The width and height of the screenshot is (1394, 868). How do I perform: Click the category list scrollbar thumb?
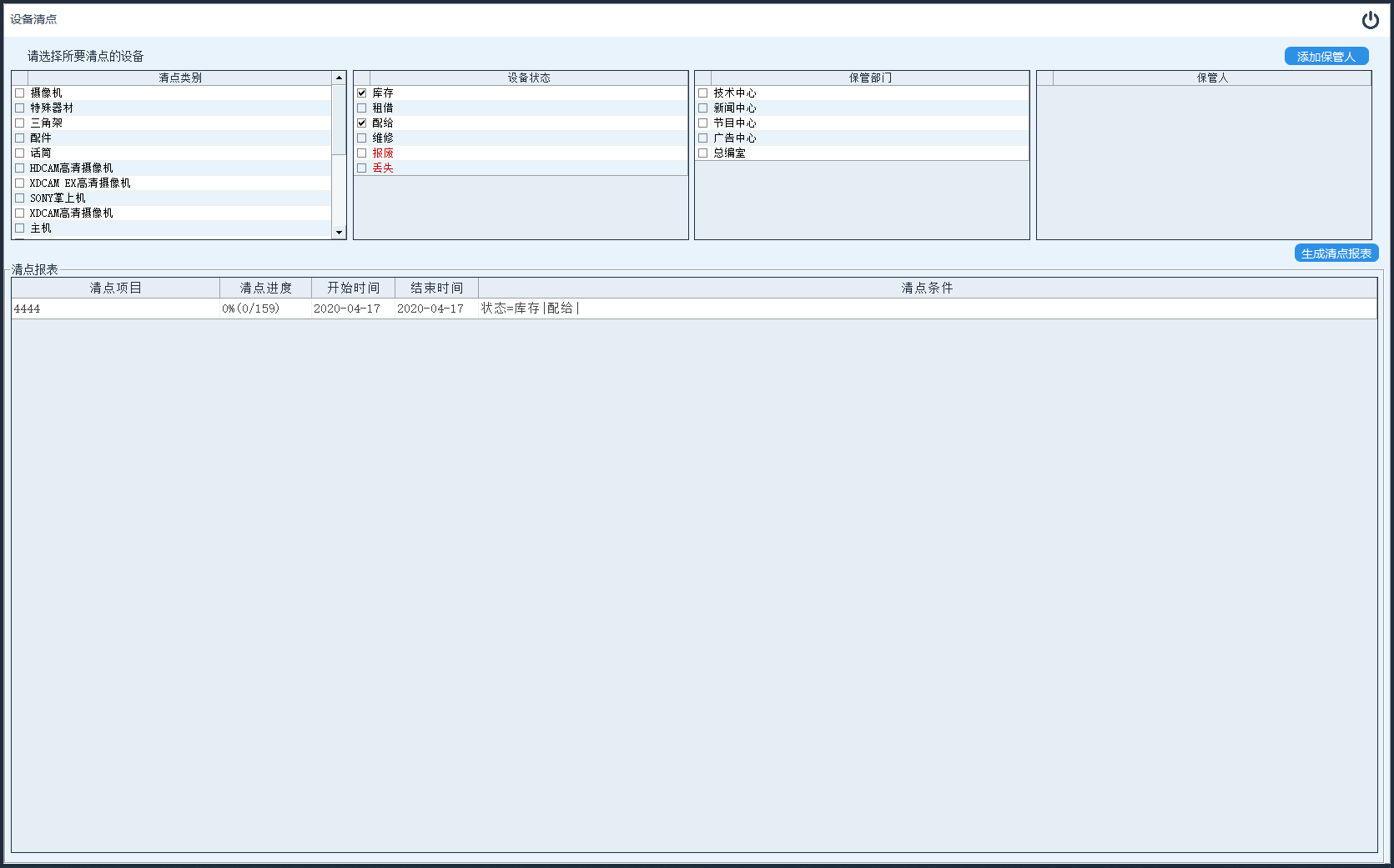tap(339, 119)
